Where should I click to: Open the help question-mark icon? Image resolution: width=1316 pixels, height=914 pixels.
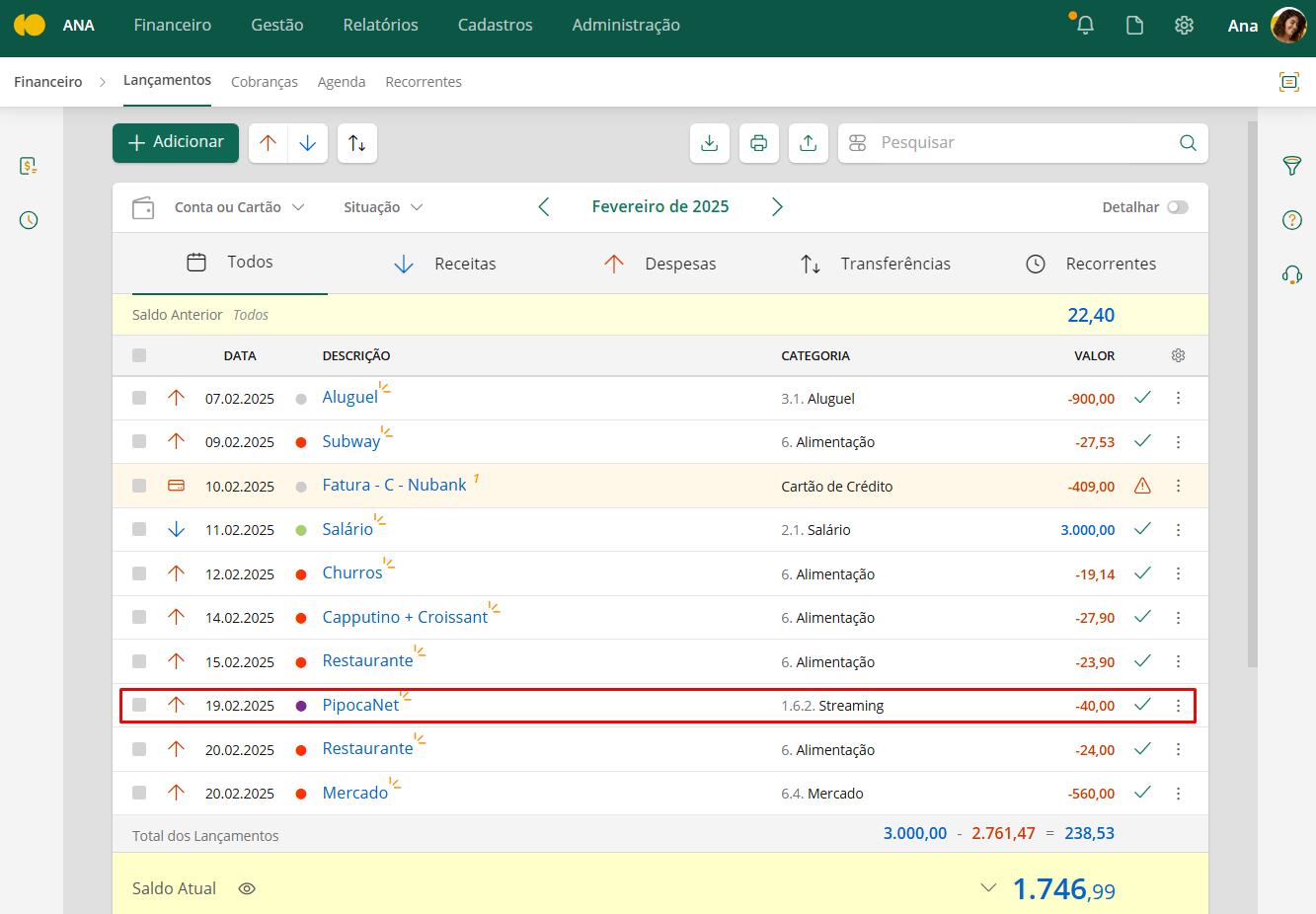coord(1291,220)
